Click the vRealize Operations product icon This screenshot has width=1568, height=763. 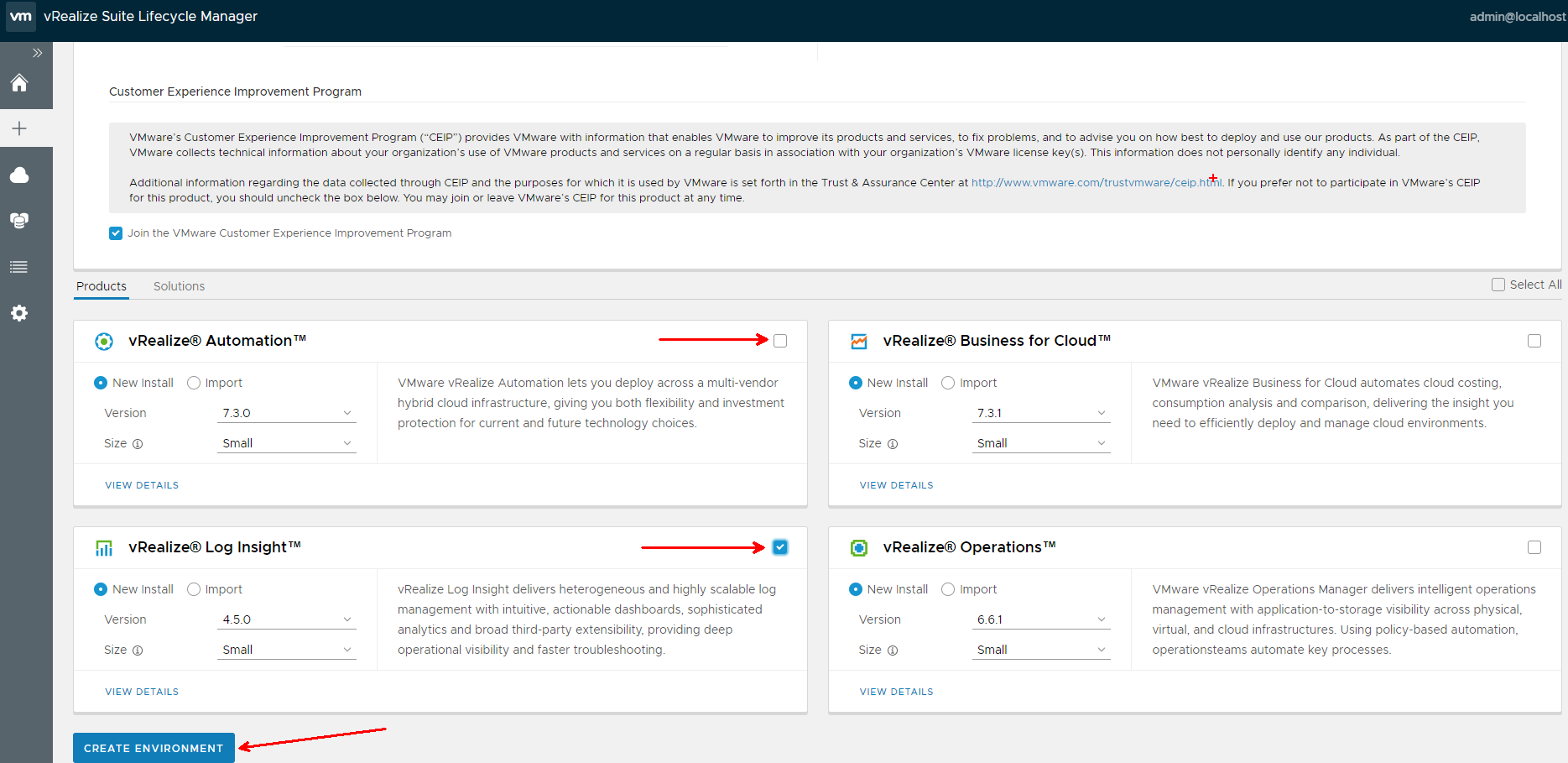coord(858,548)
